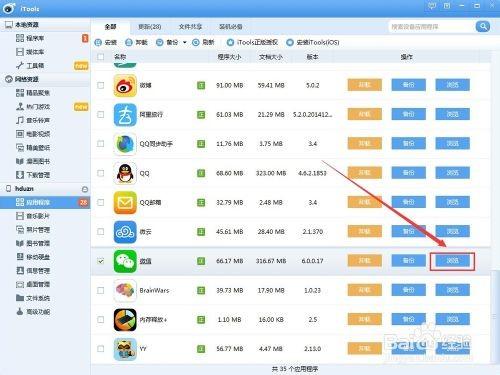Click backup button in QQ同步助手 row
The height and width of the screenshot is (375, 500).
point(408,143)
